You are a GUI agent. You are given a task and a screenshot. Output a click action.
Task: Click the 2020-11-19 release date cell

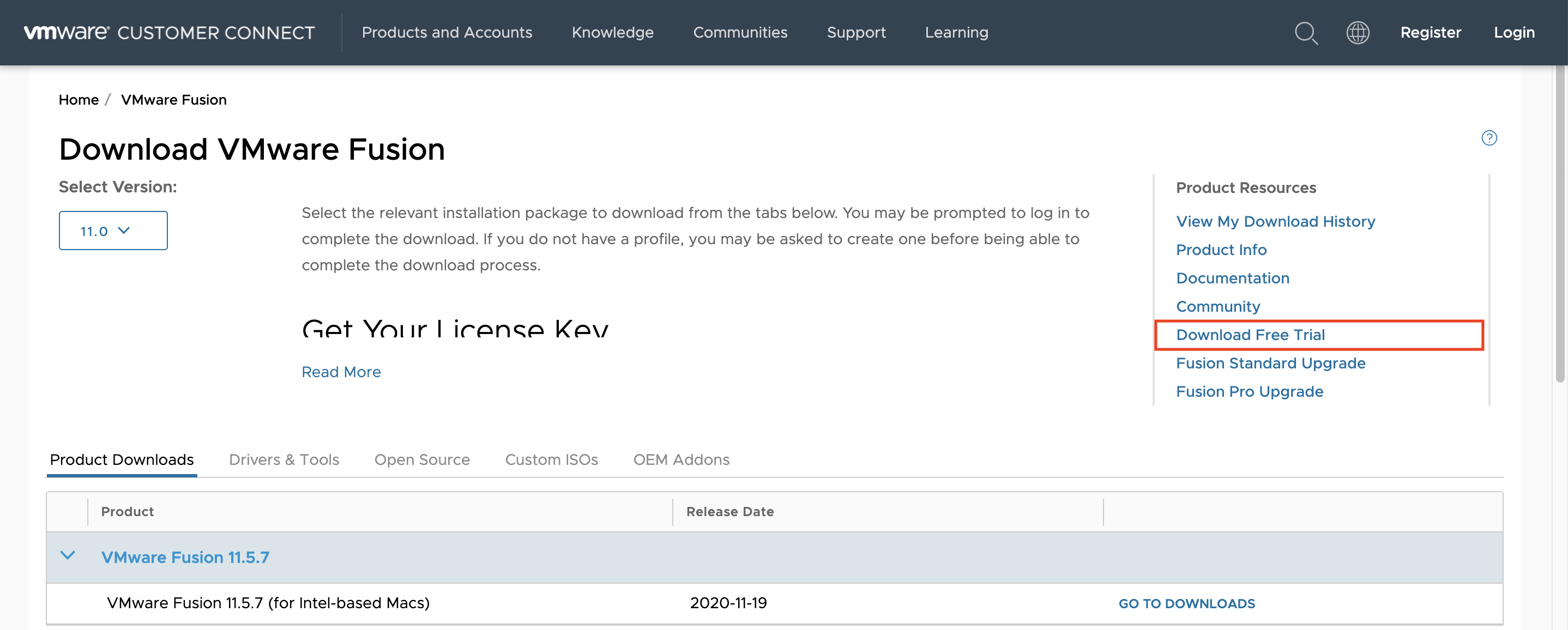tap(728, 603)
